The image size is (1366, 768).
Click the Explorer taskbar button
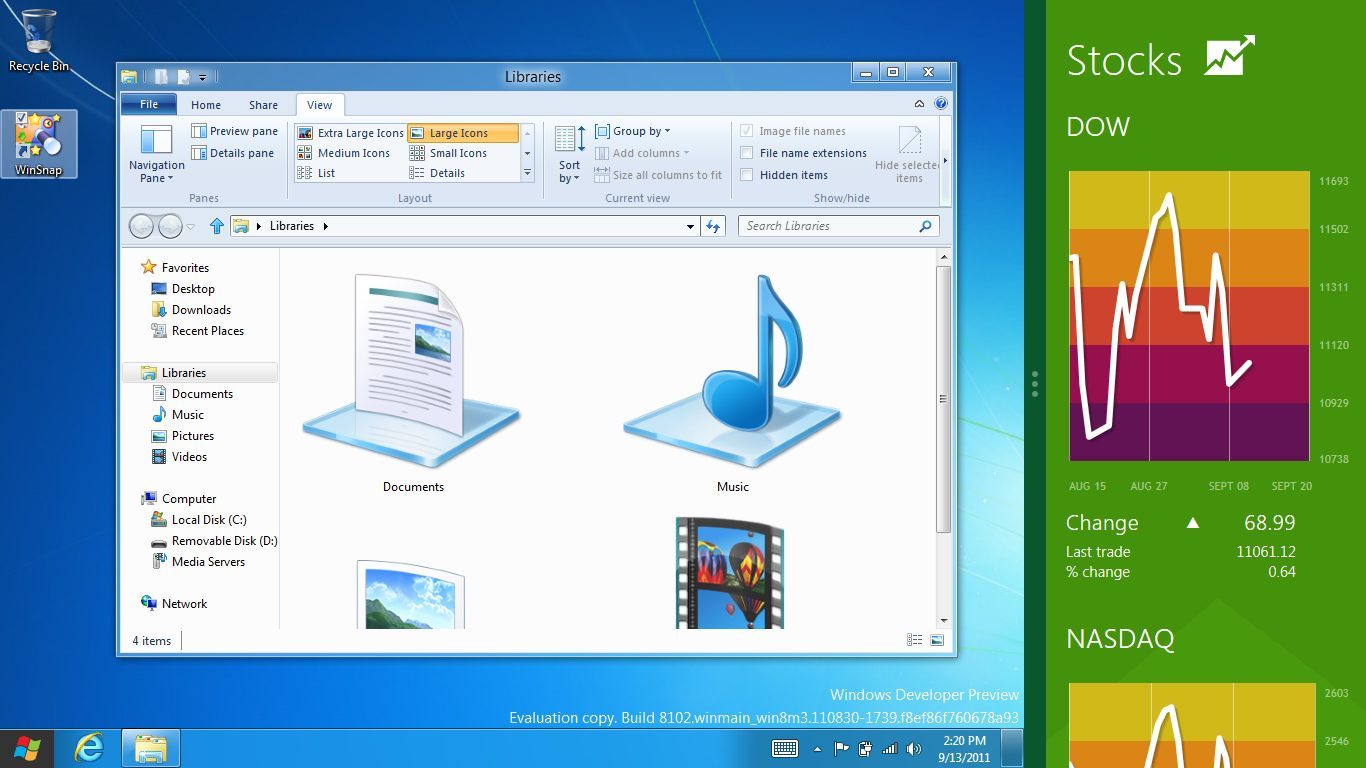click(x=151, y=748)
